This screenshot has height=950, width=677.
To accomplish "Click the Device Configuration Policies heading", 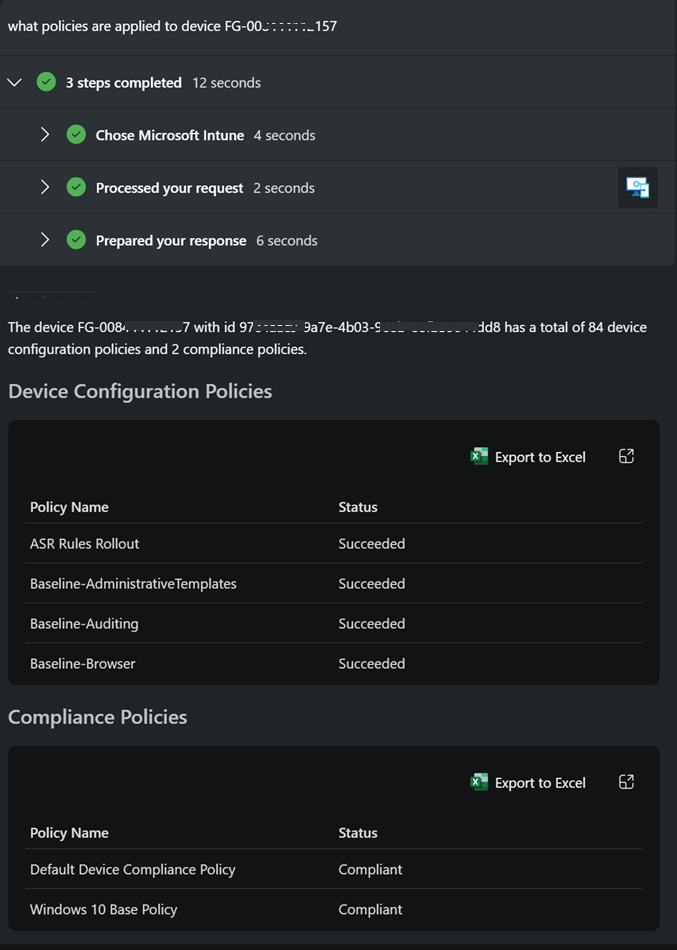I will click(x=140, y=391).
